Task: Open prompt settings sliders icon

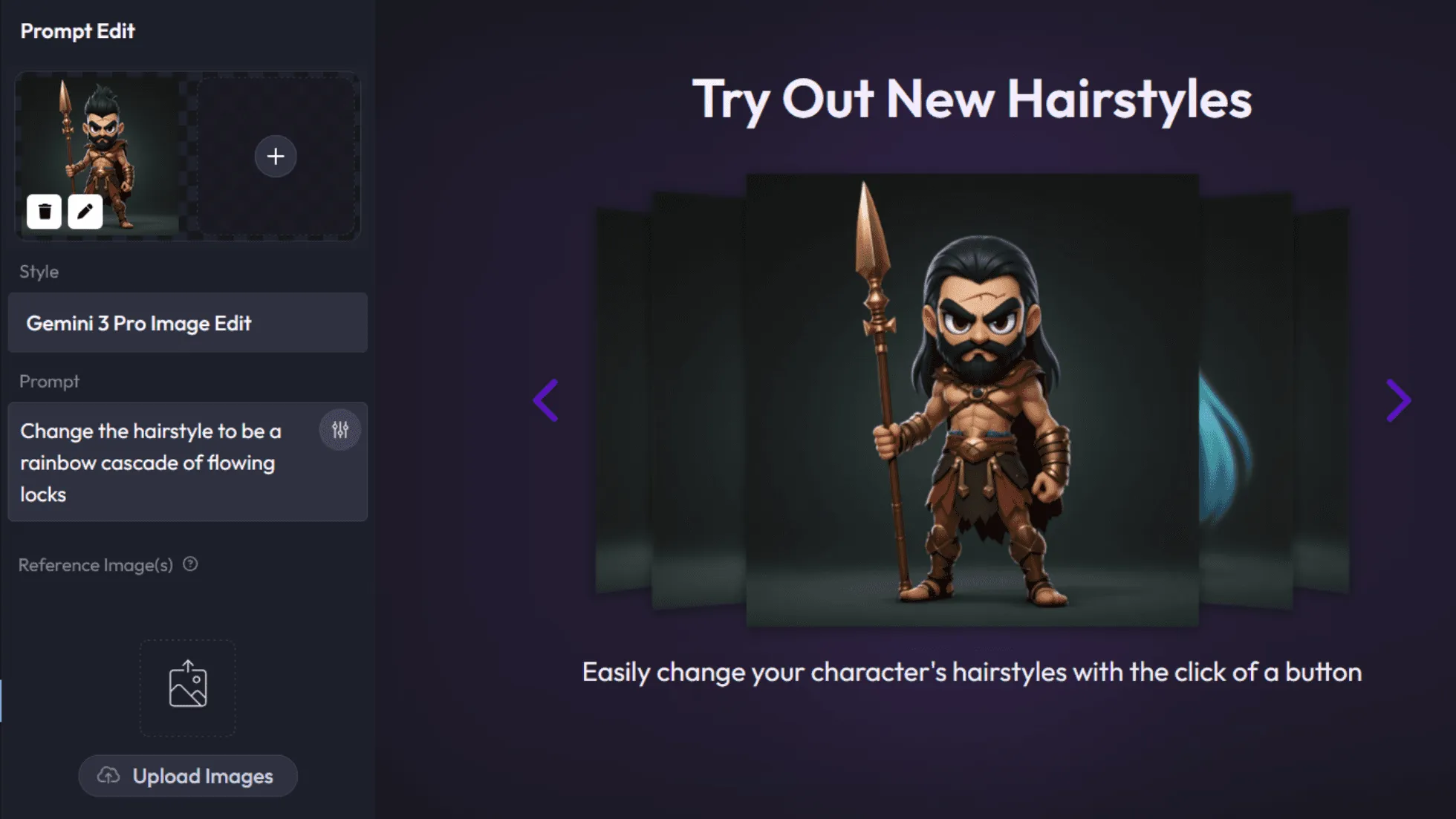Action: coord(340,430)
